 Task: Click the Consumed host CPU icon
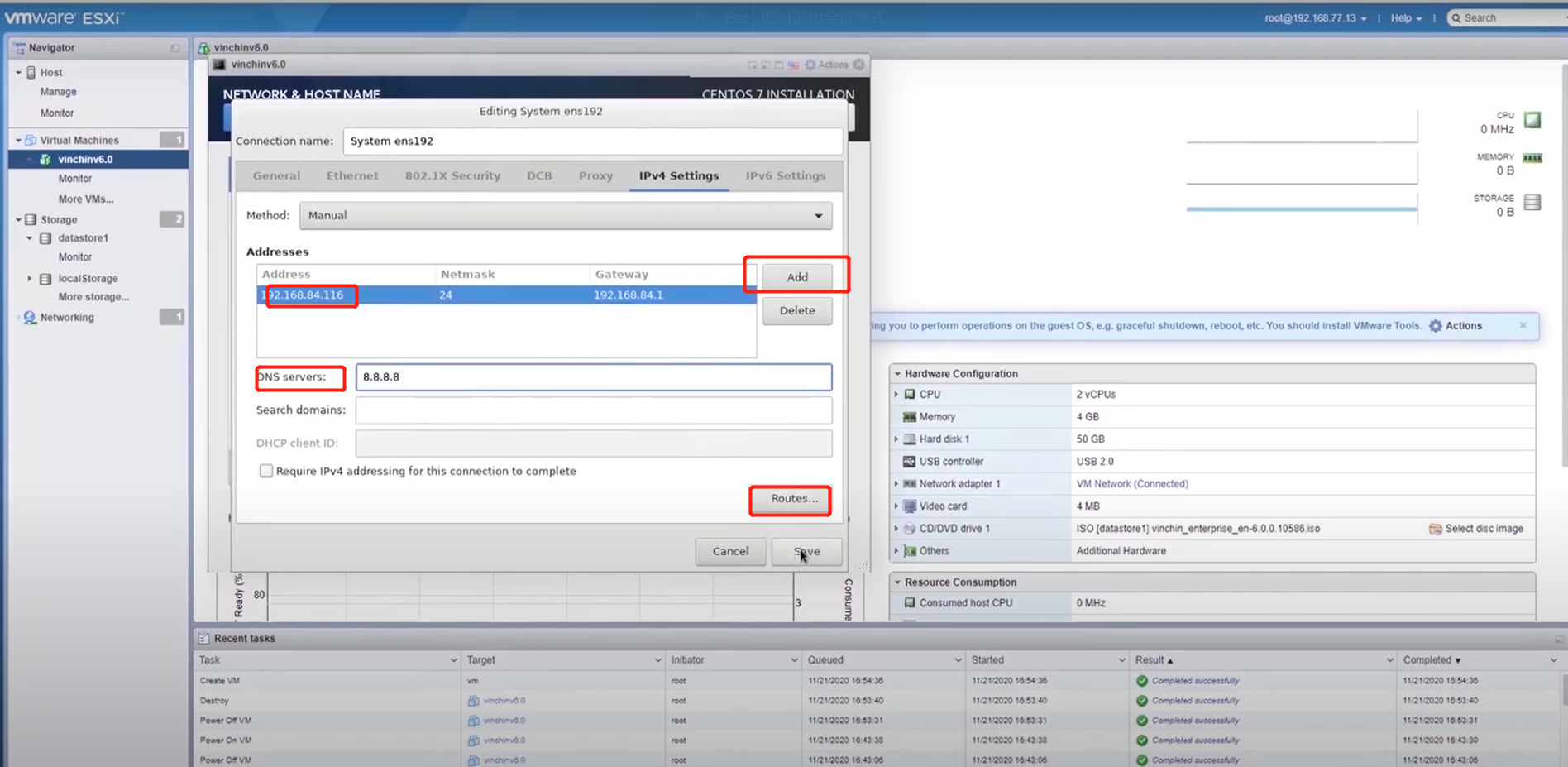point(910,603)
